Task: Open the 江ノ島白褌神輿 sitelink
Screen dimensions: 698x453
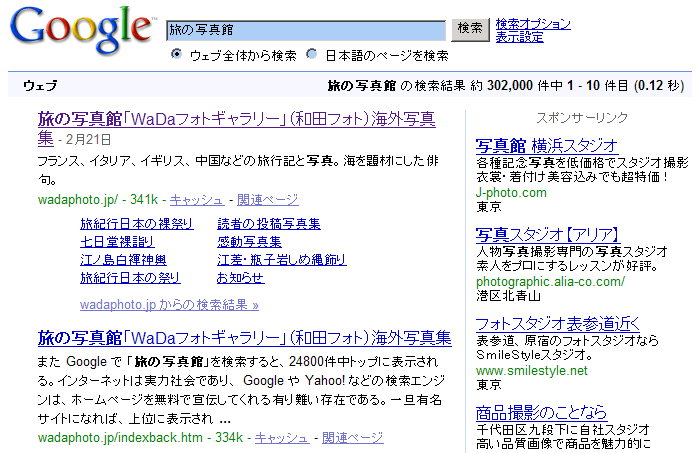Action: (123, 259)
